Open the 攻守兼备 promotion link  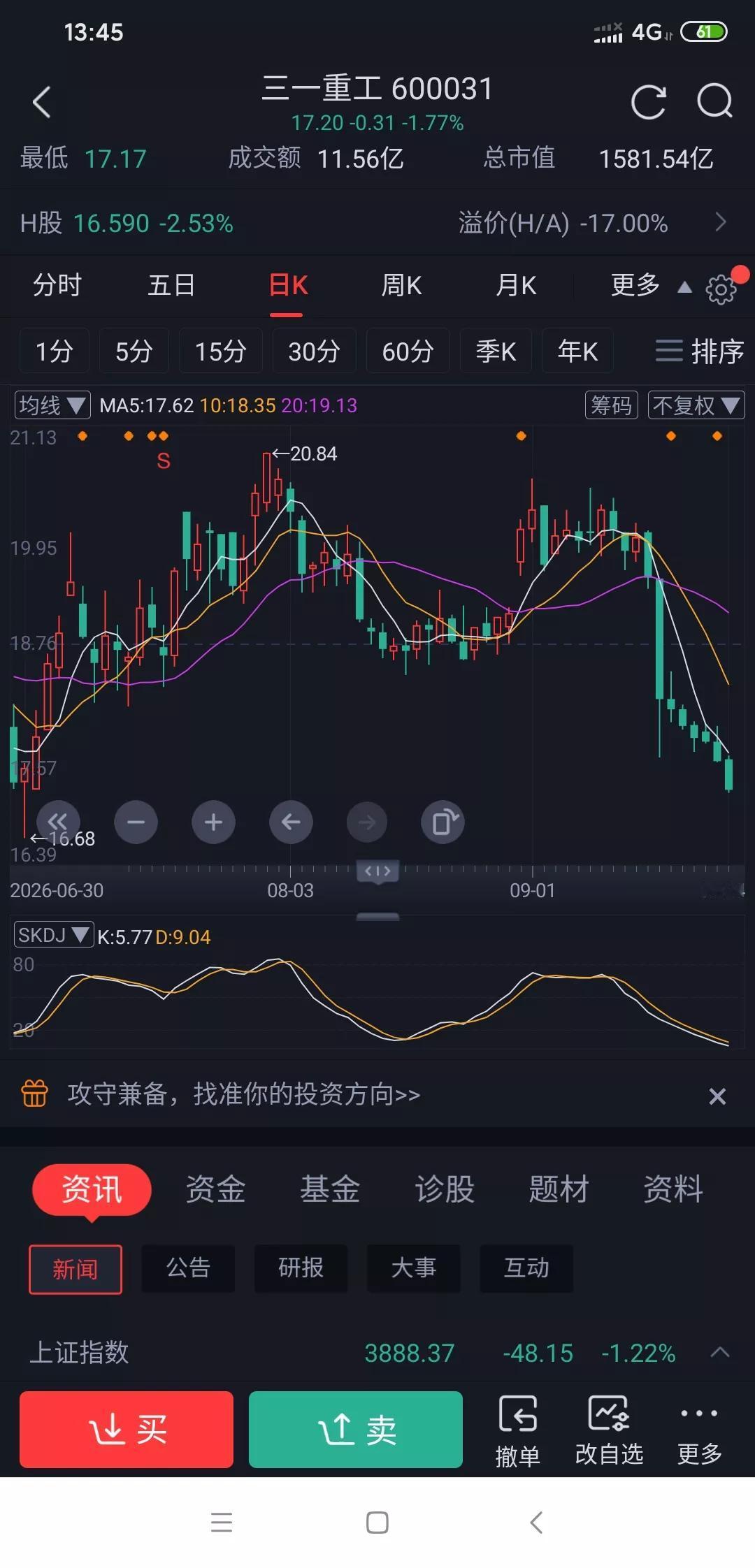(244, 1094)
